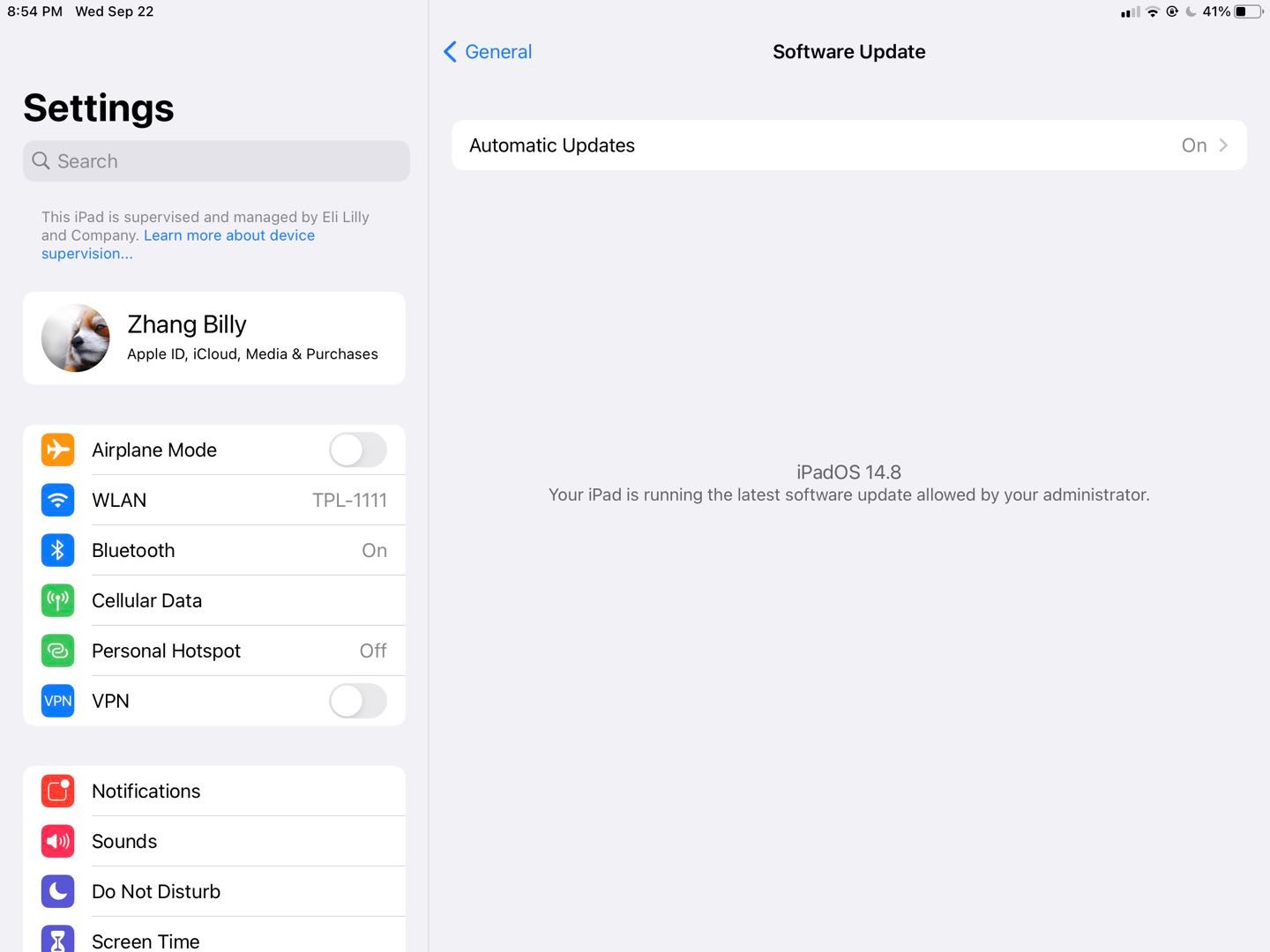
Task: Open Do Not Disturb settings
Action: click(214, 891)
